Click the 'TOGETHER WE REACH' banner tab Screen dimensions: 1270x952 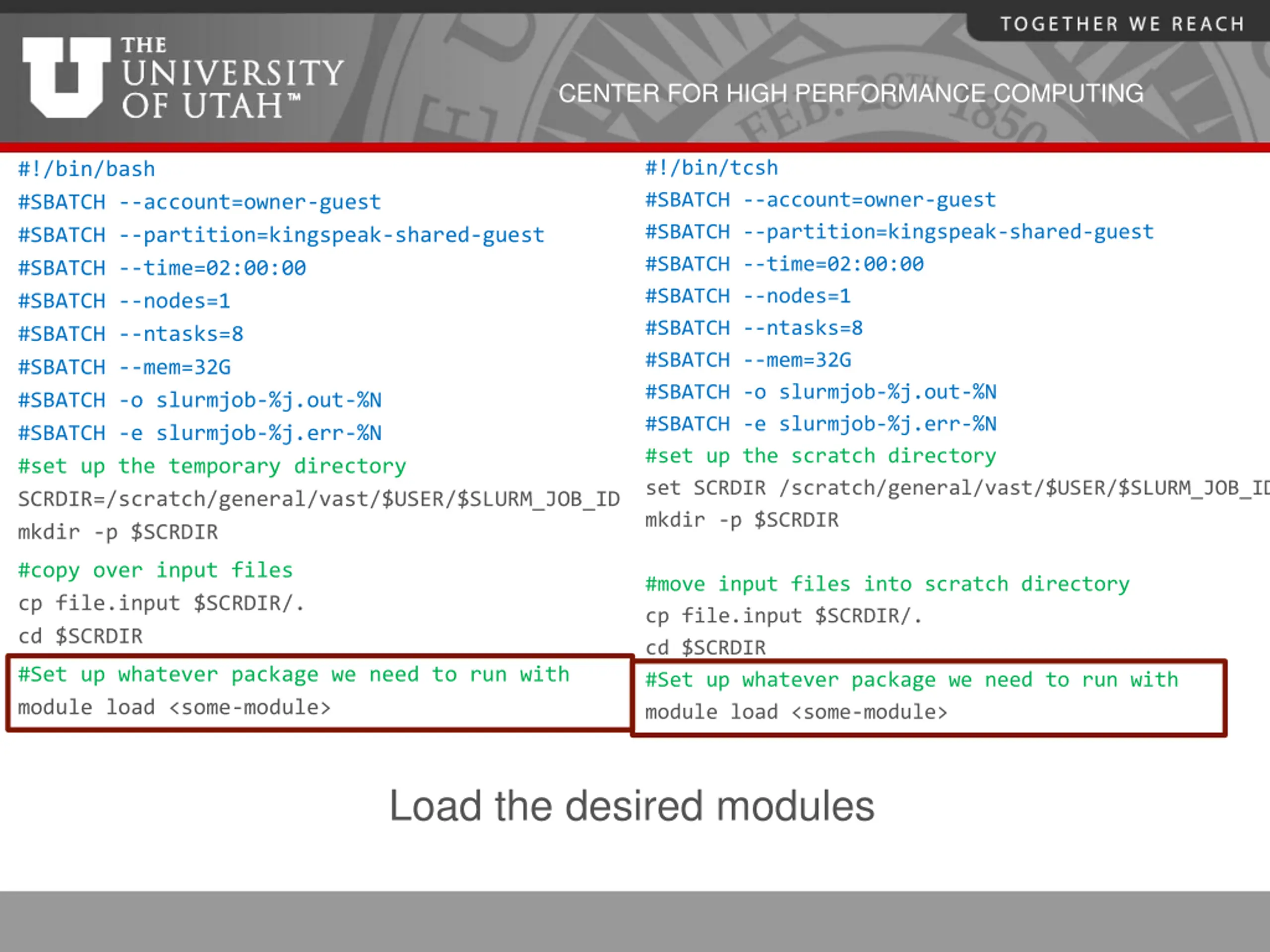click(1122, 24)
